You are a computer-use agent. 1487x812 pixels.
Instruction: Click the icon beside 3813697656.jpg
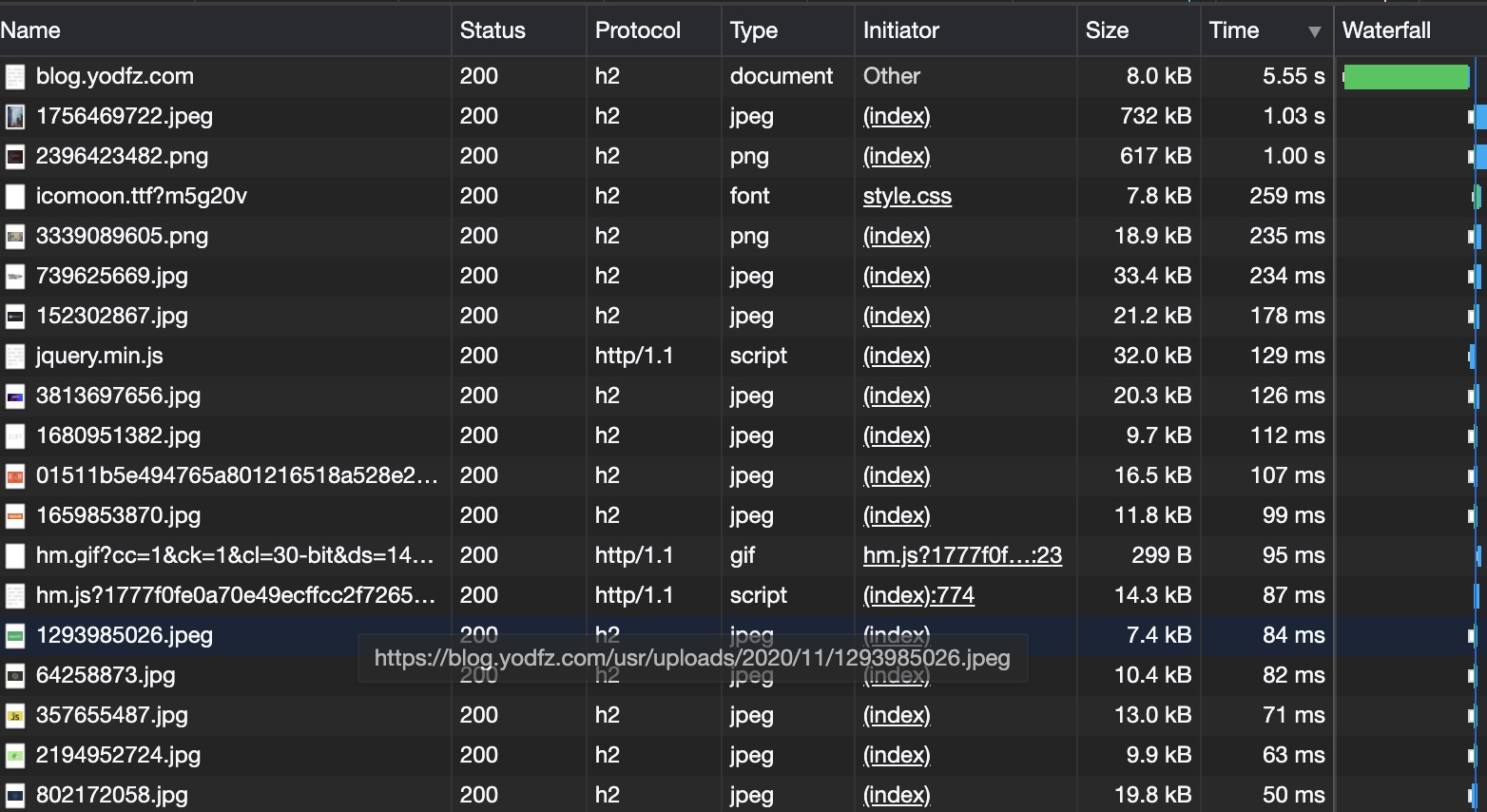(x=15, y=396)
